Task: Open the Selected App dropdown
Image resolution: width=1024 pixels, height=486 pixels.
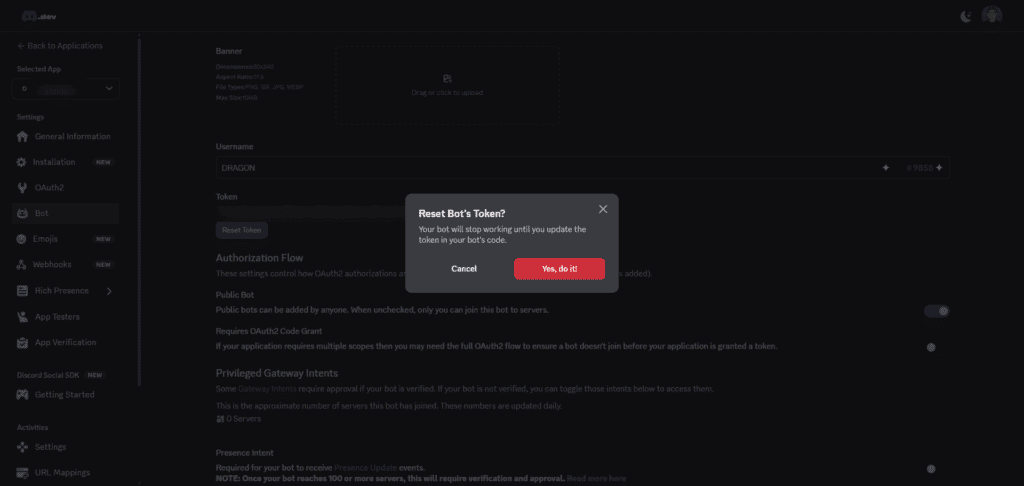Action: tap(65, 88)
